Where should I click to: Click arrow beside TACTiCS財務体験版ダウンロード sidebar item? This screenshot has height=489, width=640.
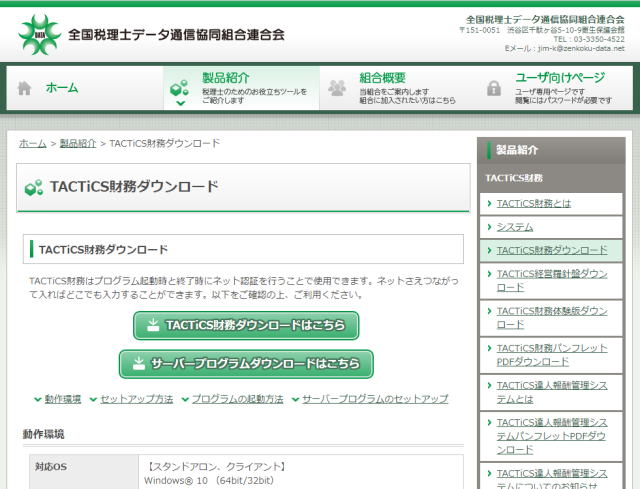coord(489,311)
